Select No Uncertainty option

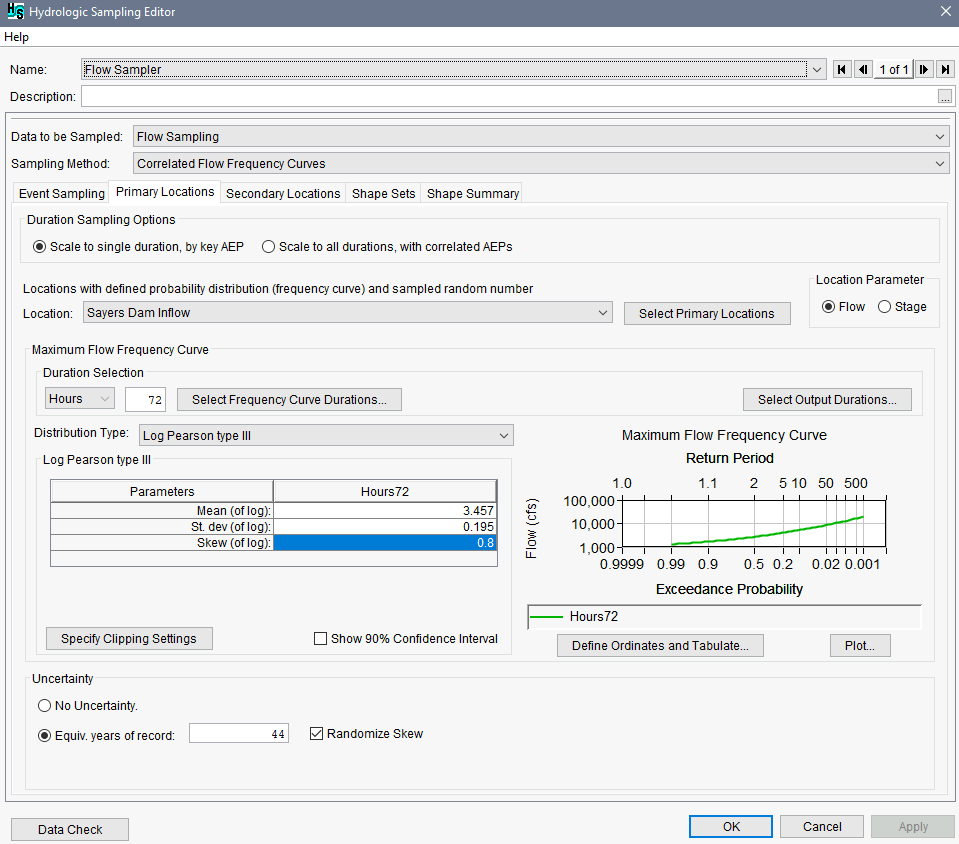tap(44, 705)
